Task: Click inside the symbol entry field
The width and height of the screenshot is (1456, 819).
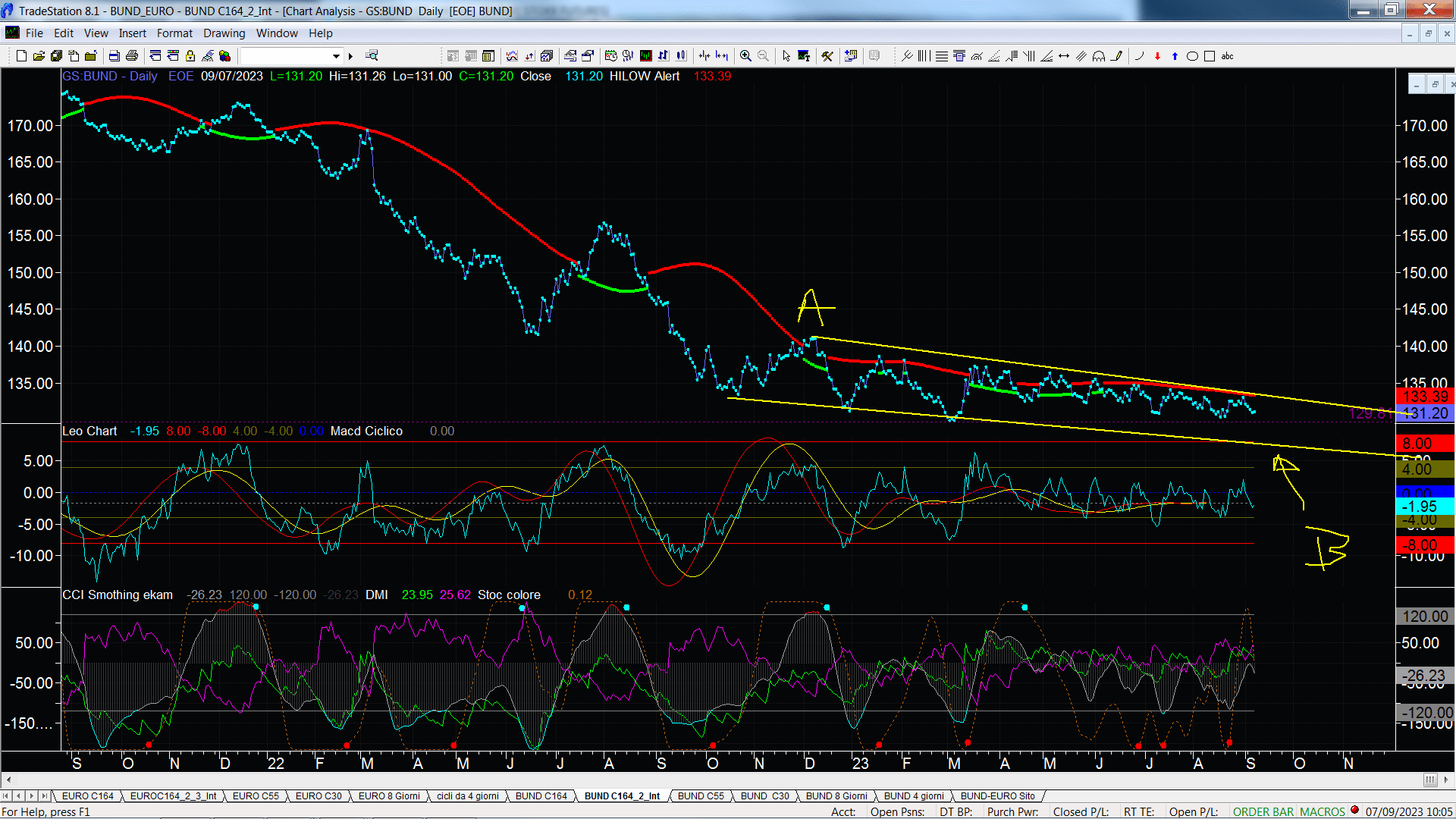Action: point(285,56)
